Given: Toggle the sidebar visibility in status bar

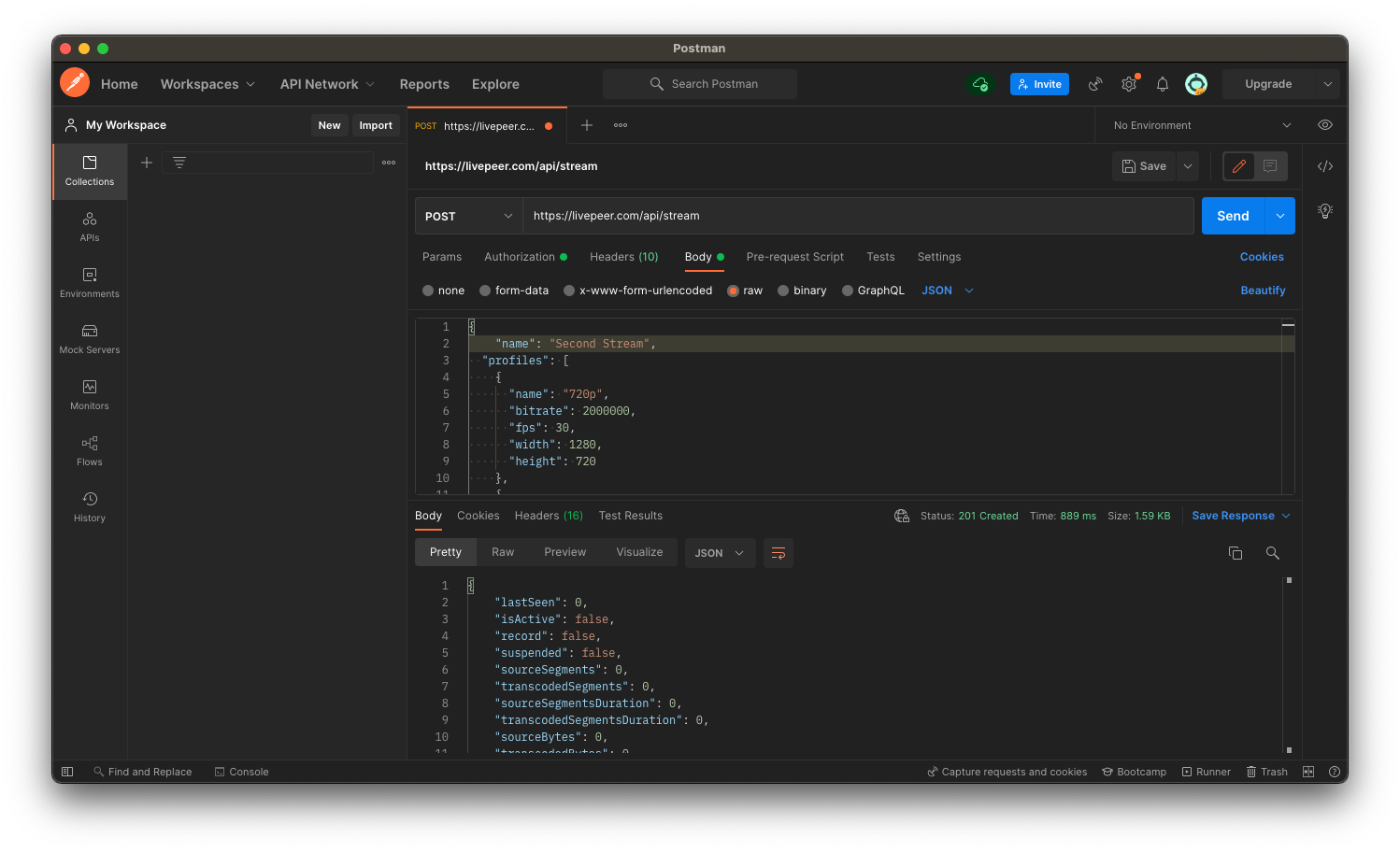Looking at the screenshot, I should pos(67,772).
